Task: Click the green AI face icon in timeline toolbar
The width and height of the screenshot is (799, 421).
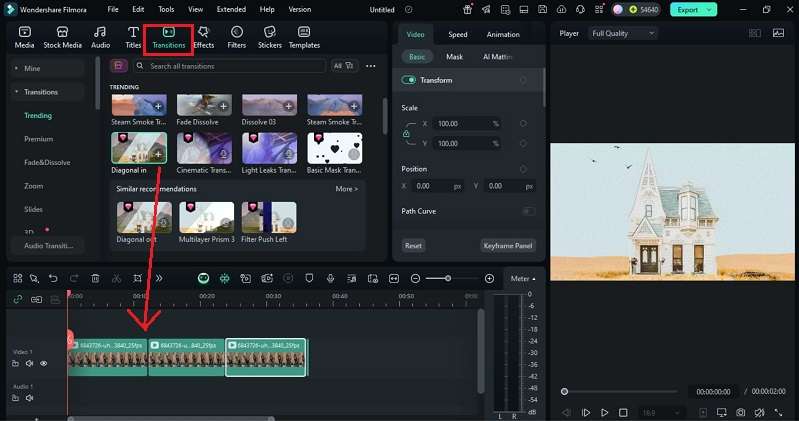Action: 203,278
